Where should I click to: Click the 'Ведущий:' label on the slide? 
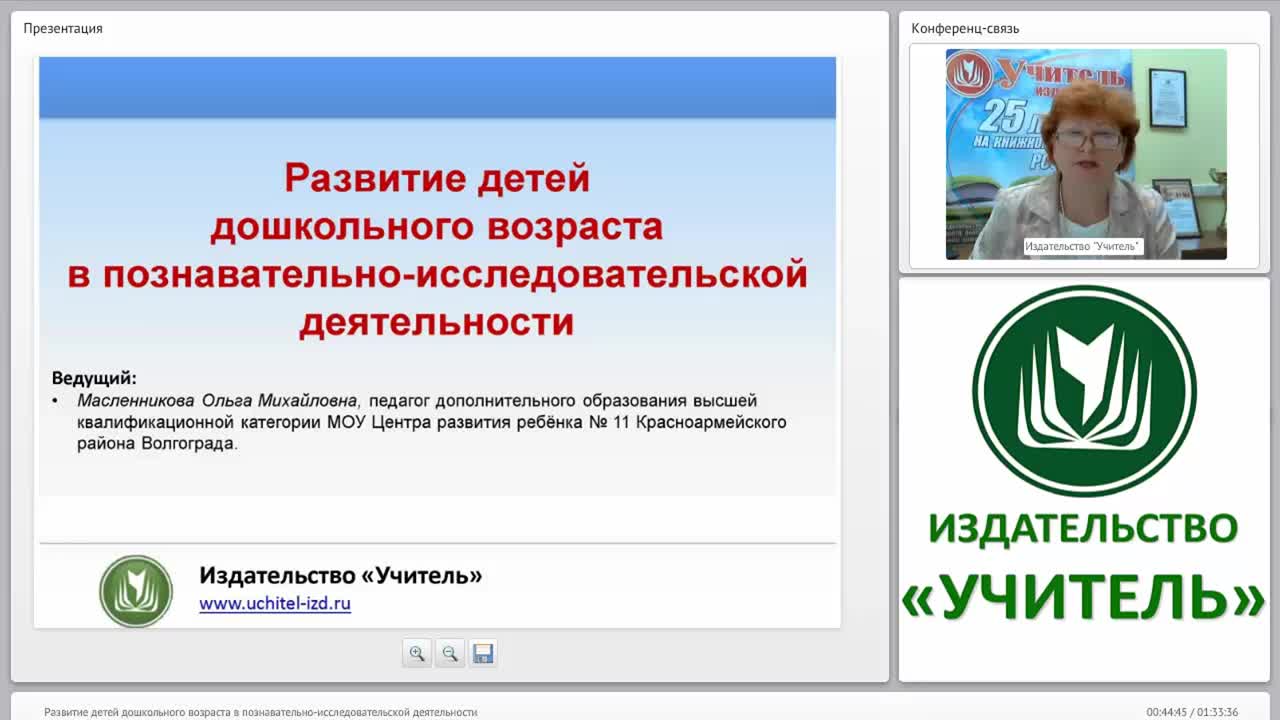94,379
